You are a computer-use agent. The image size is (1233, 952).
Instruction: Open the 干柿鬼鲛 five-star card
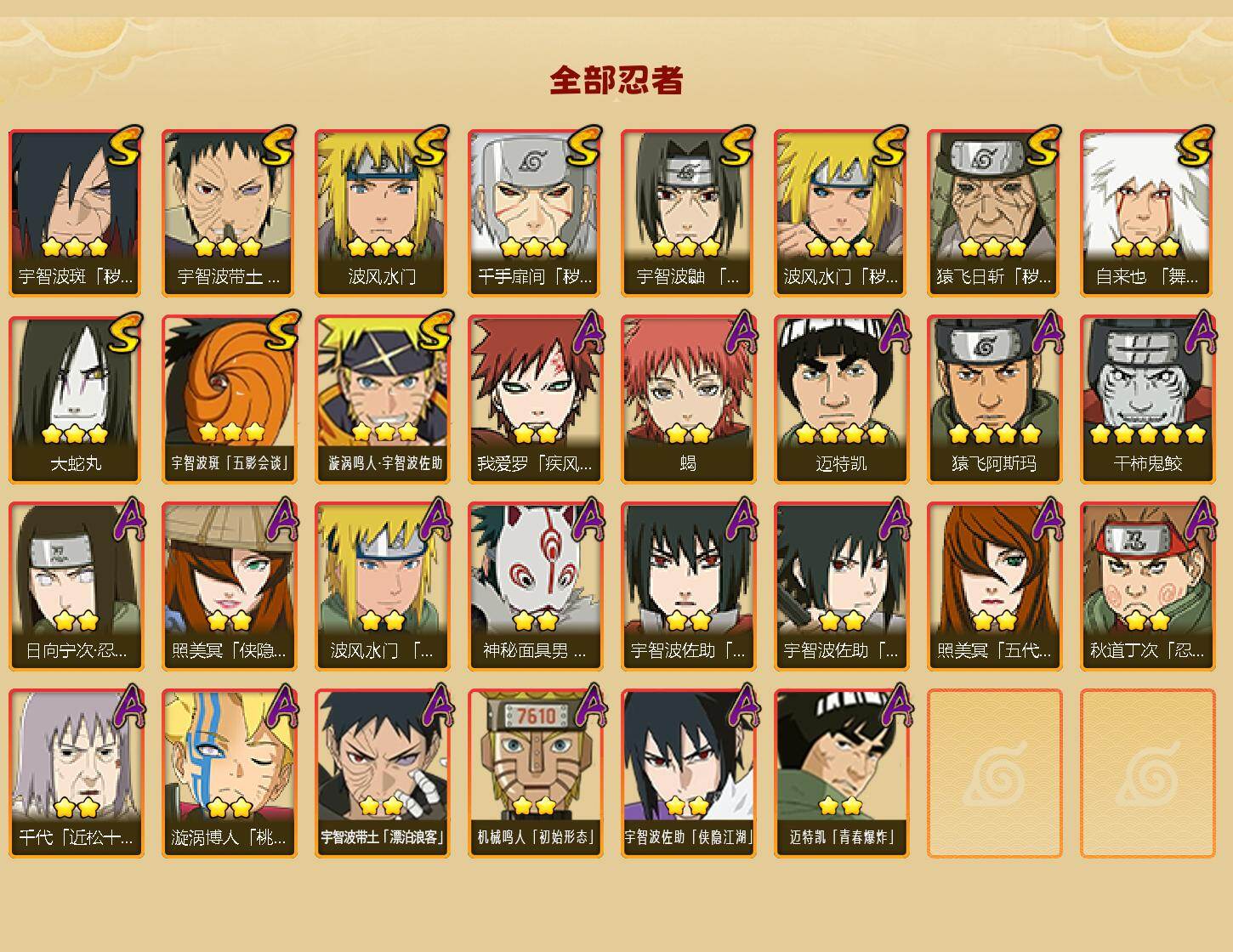tap(1148, 399)
